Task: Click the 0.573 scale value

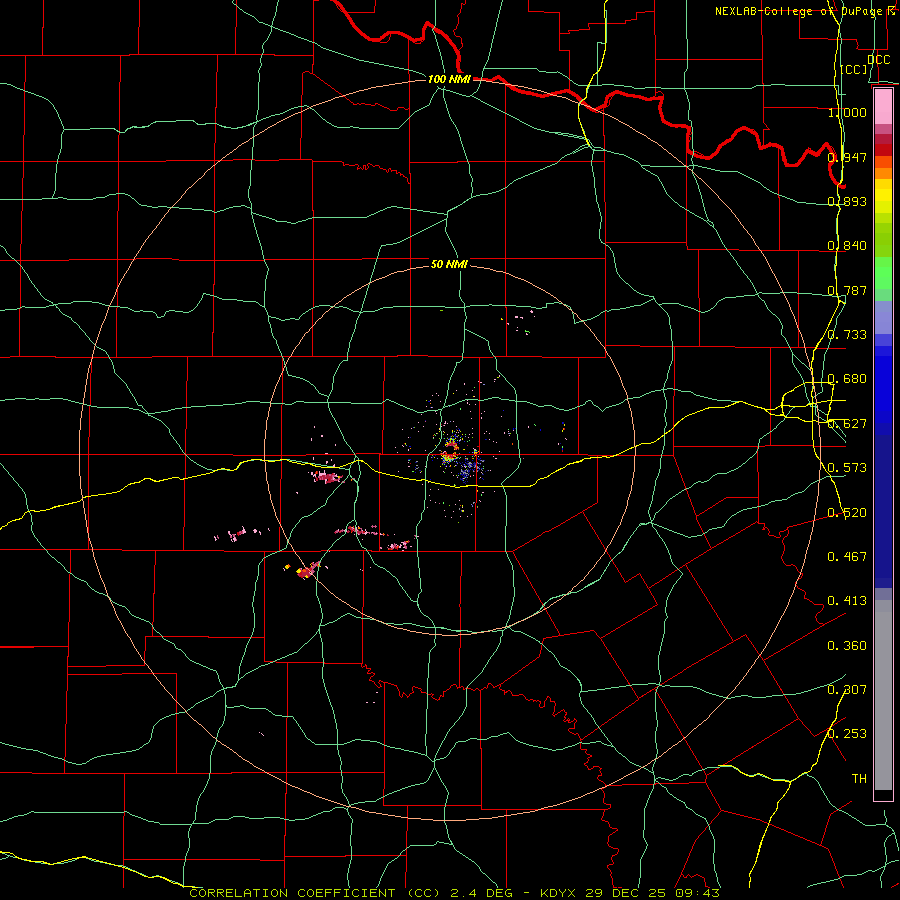Action: [847, 468]
